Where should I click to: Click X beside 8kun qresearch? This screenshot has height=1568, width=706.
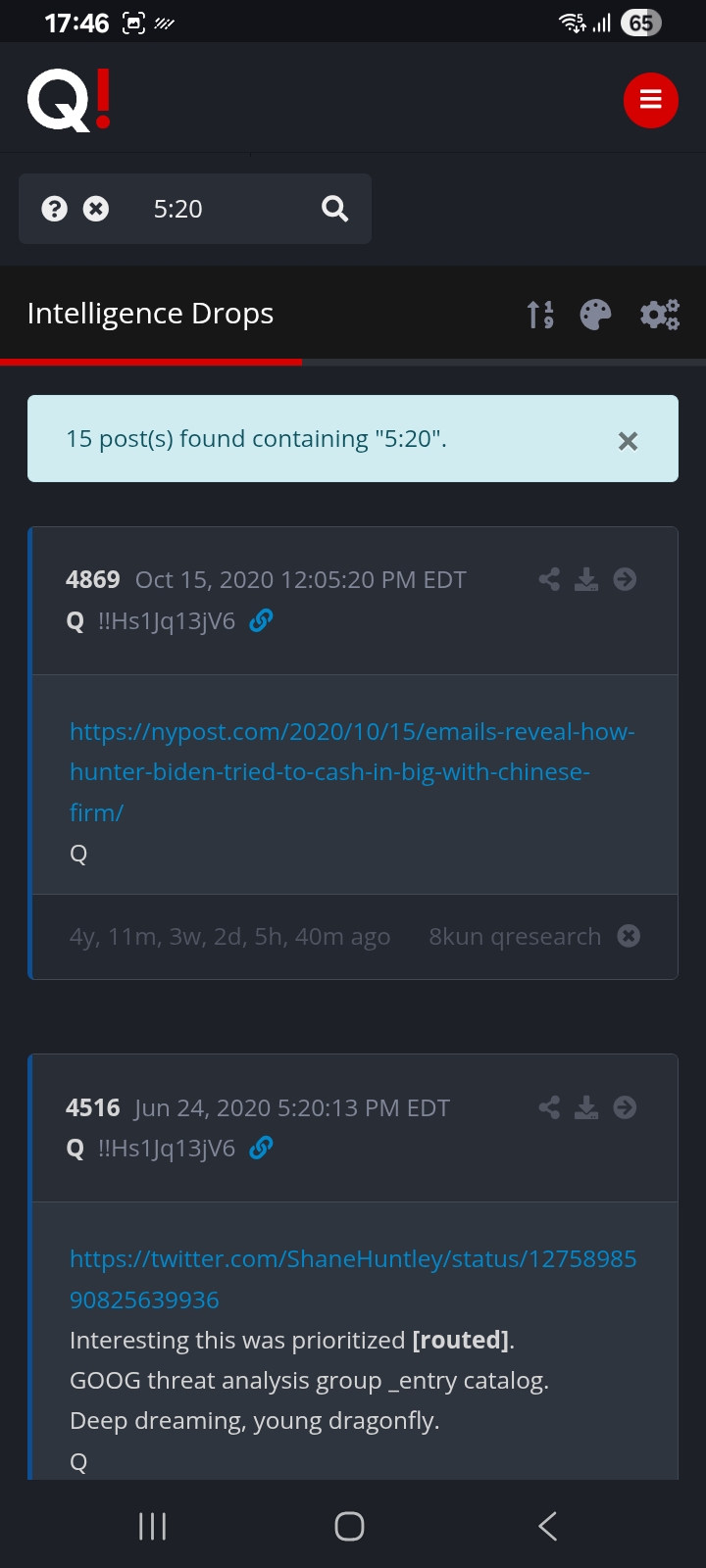pyautogui.click(x=629, y=936)
